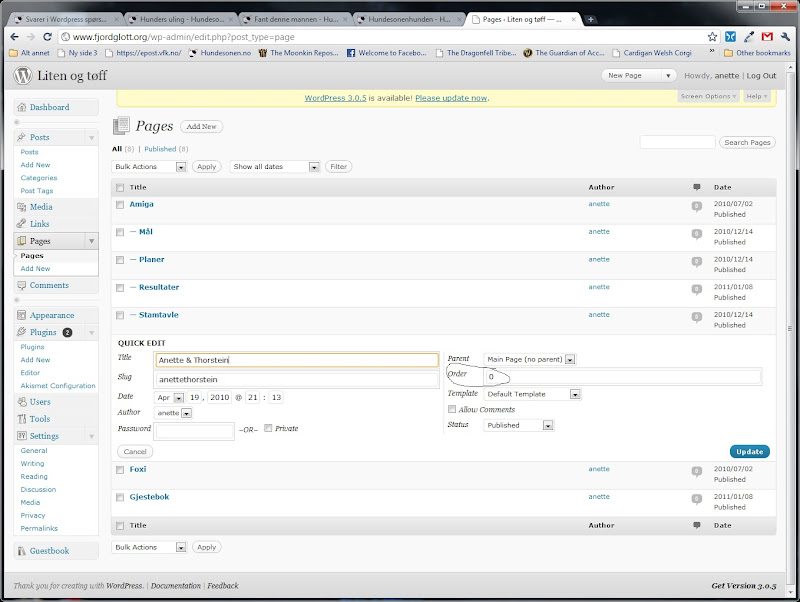Click the WordPress logo icon

22,76
